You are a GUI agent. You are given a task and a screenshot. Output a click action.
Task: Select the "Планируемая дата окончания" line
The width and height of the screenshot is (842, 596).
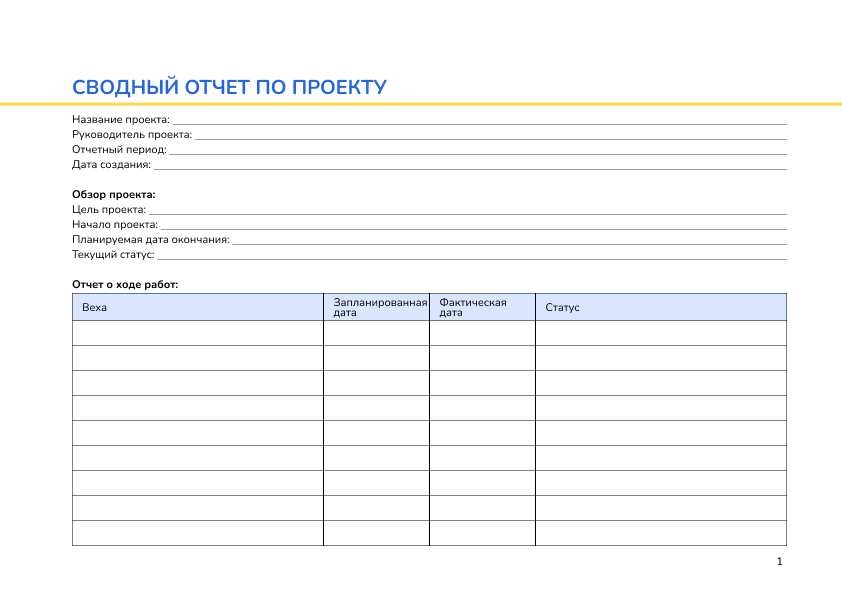click(509, 241)
